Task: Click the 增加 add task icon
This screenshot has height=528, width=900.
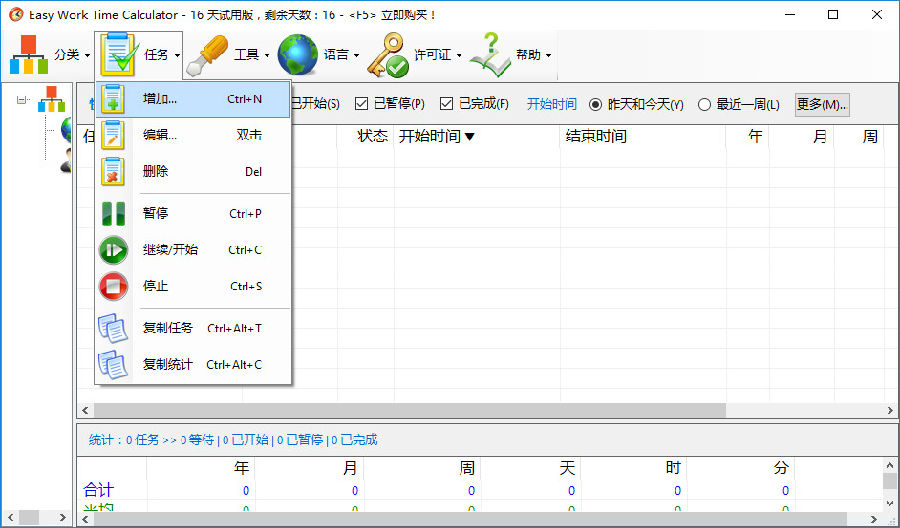Action: 112,99
